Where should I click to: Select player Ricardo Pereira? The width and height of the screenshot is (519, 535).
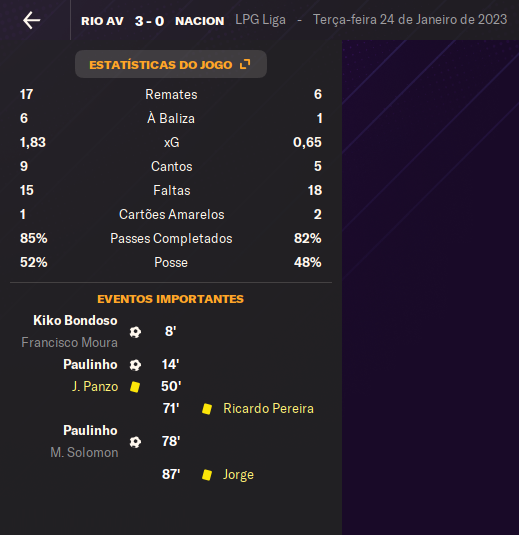click(x=268, y=408)
